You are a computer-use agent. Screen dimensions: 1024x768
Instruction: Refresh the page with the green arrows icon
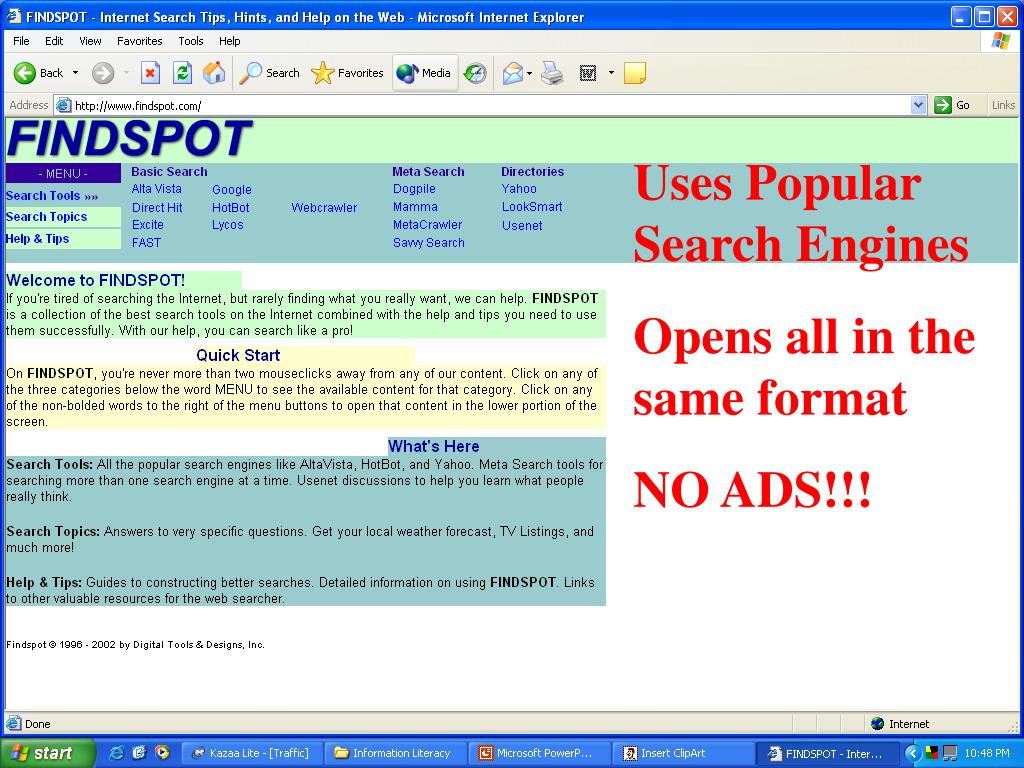pyautogui.click(x=182, y=73)
